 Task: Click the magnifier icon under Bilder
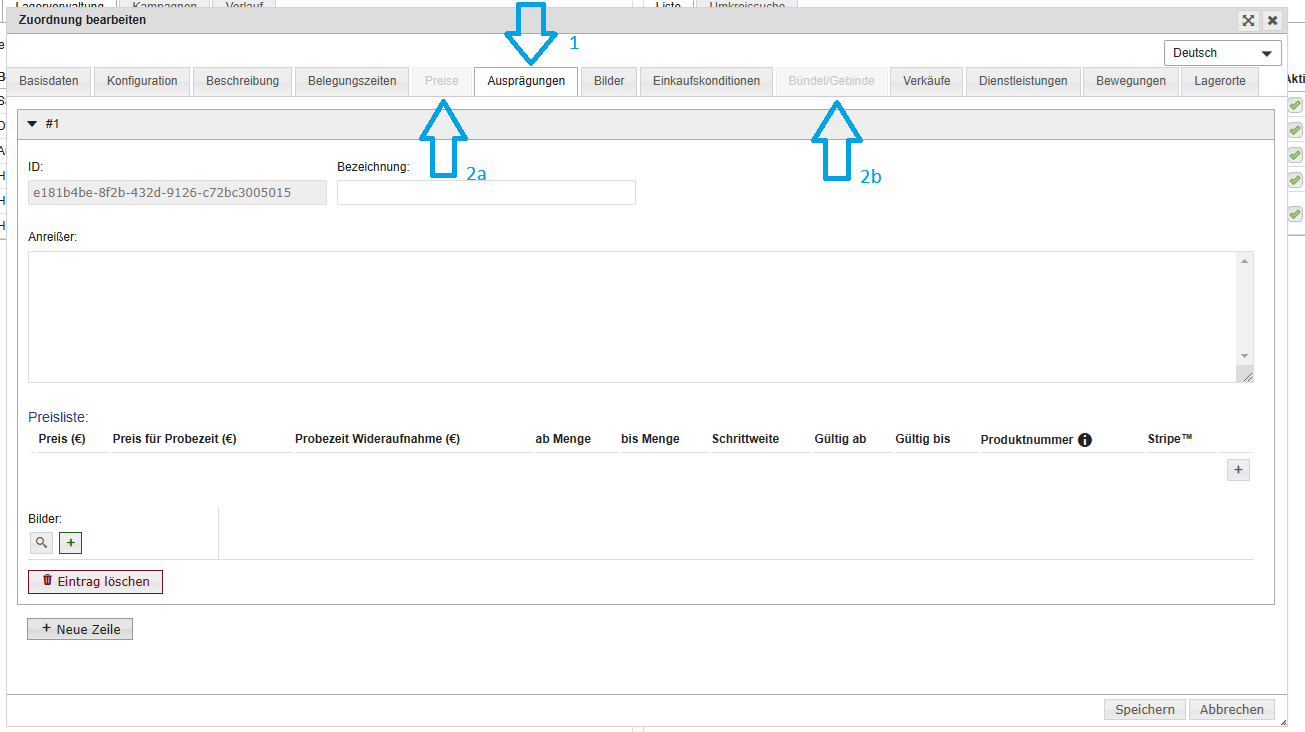pos(41,543)
